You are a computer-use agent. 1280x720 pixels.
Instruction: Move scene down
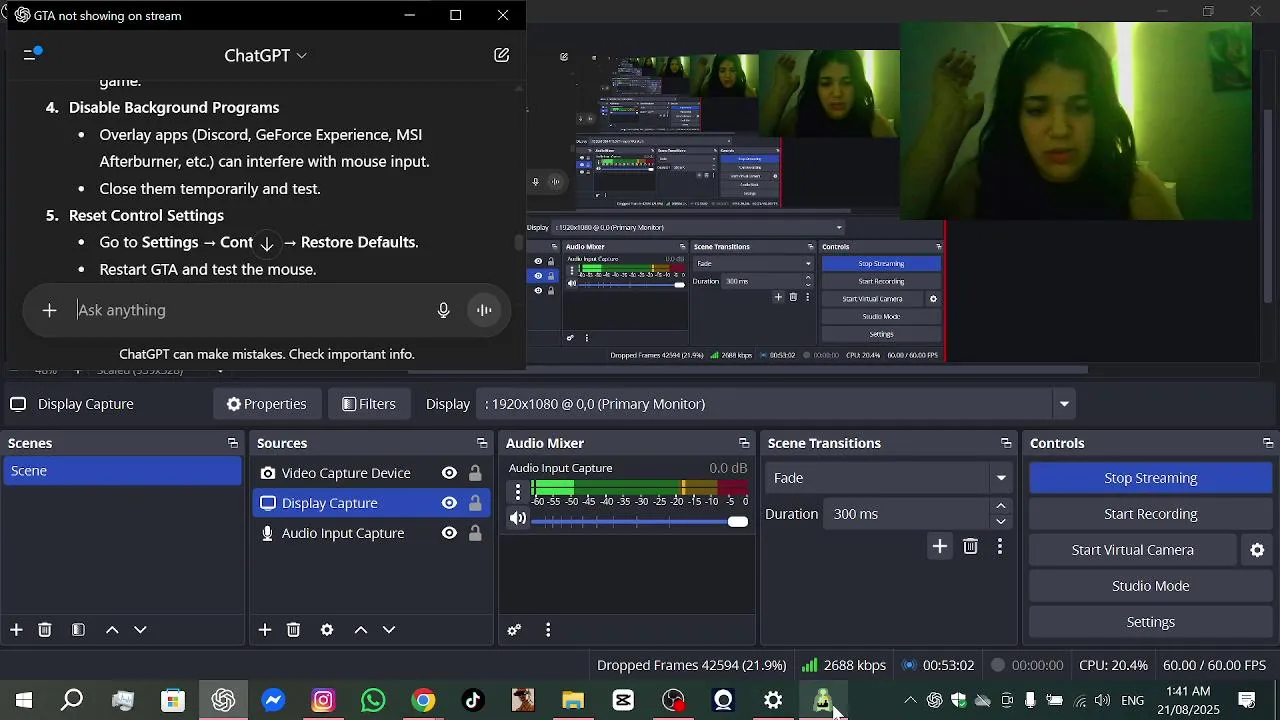pos(140,630)
